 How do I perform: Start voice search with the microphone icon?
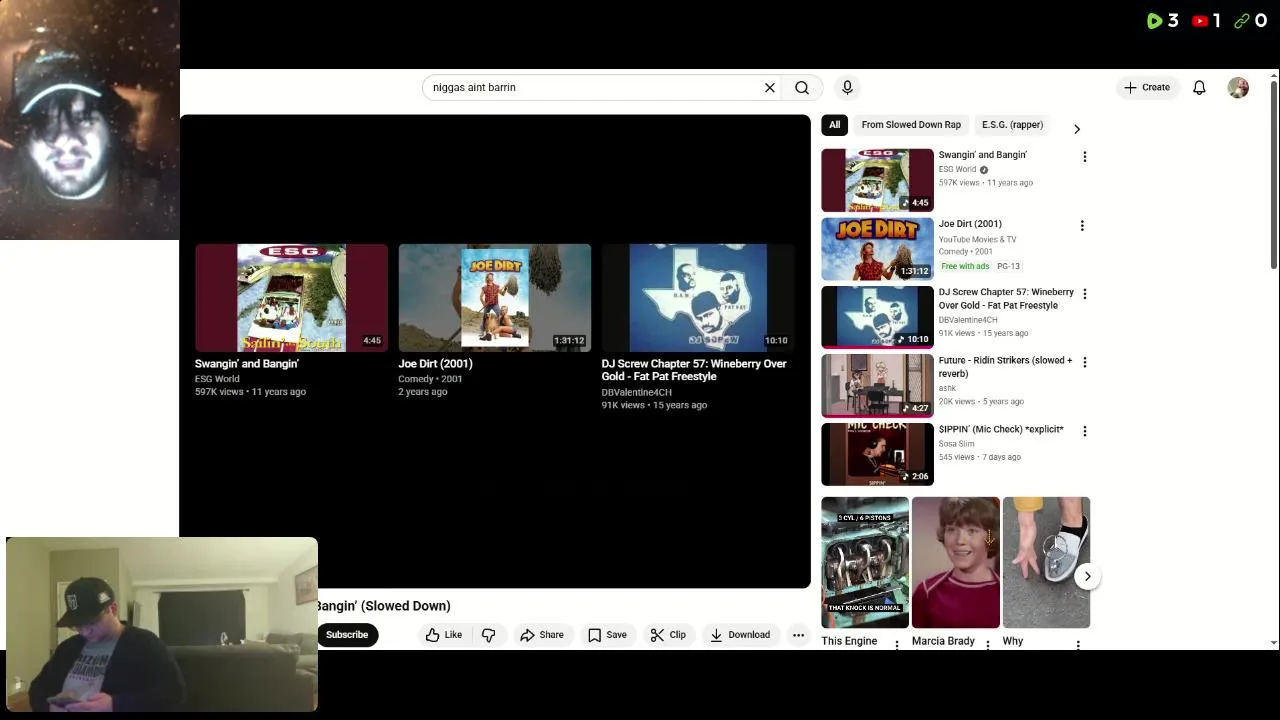(x=847, y=88)
